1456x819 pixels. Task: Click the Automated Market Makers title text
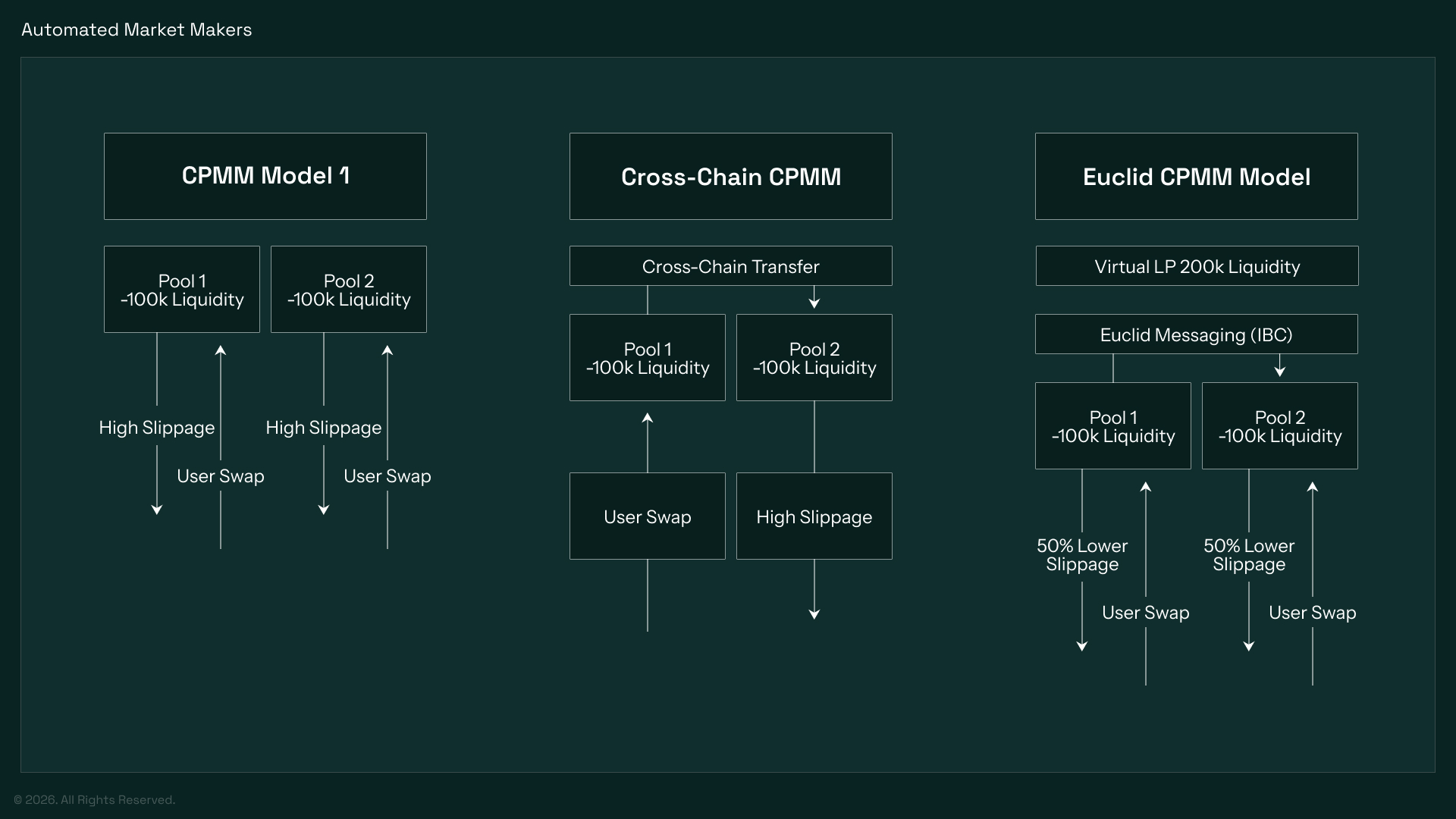pos(136,30)
